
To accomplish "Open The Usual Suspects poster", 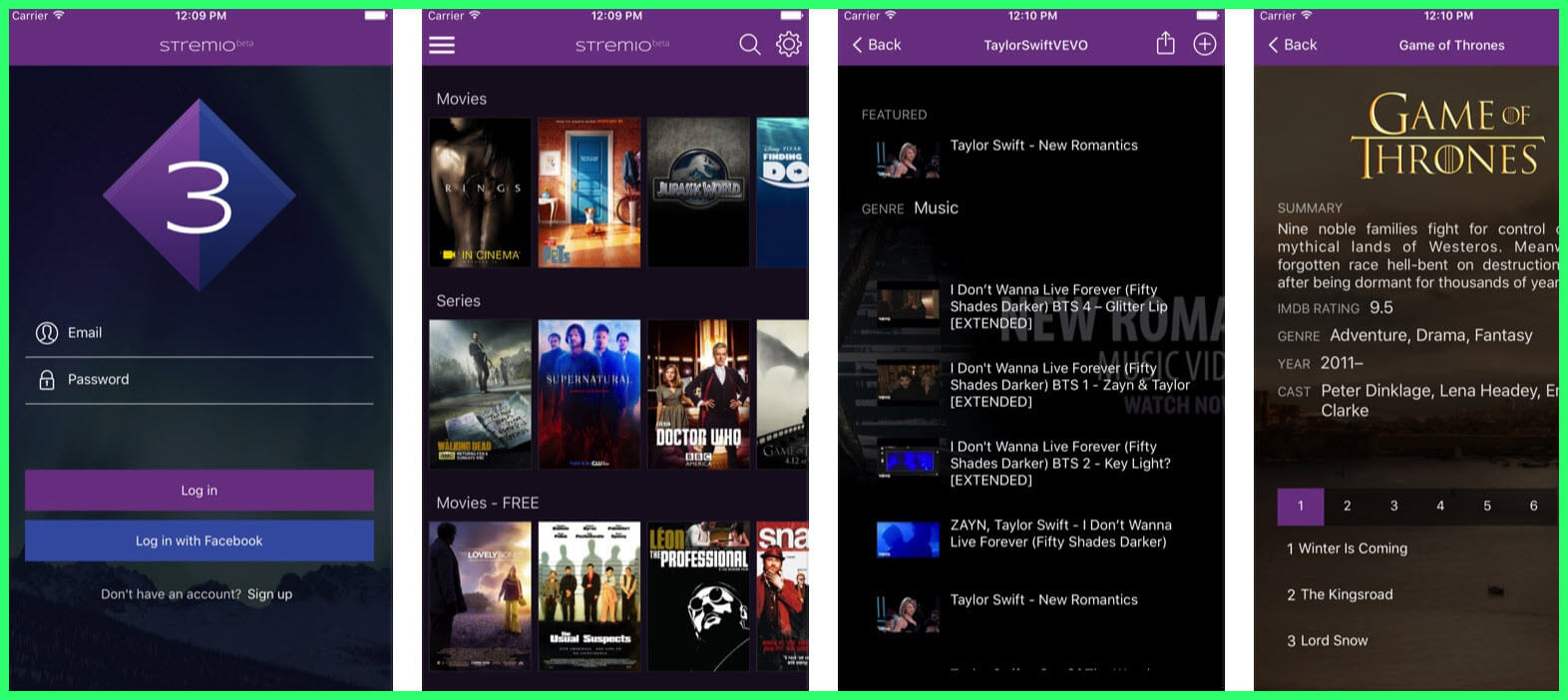I will (589, 596).
